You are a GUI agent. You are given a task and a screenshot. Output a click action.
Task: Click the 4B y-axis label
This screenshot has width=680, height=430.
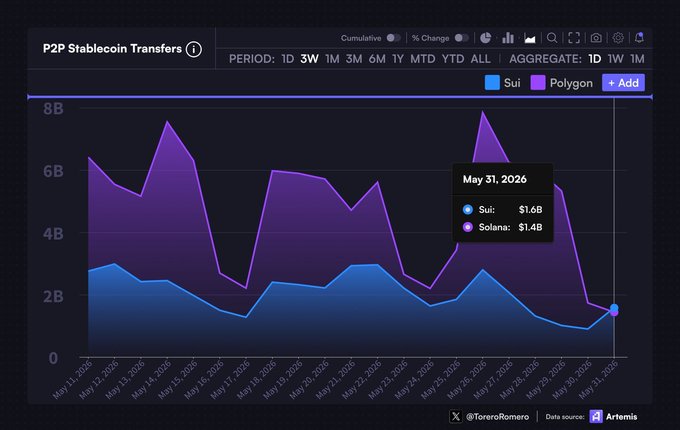(53, 234)
